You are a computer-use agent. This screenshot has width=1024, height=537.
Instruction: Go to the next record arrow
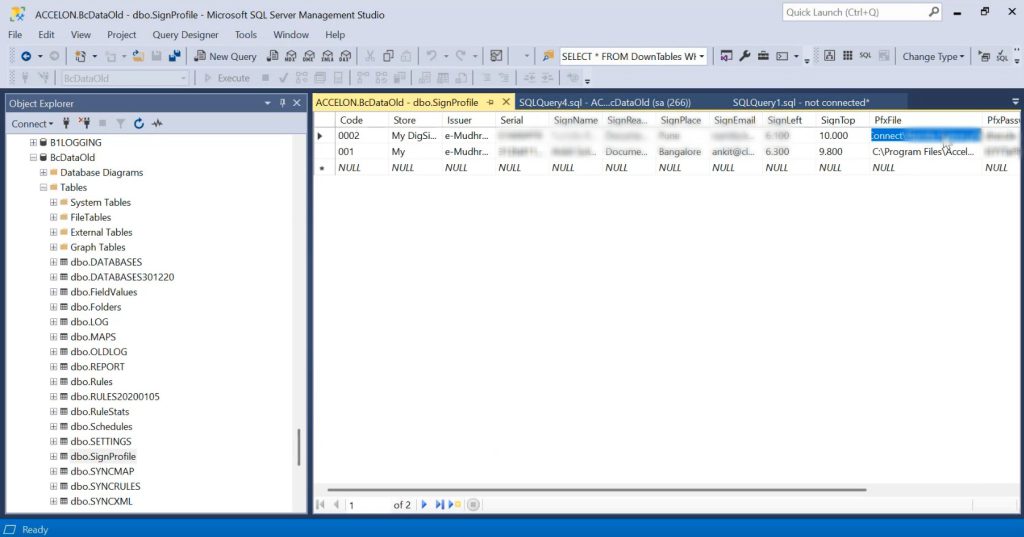tap(424, 504)
